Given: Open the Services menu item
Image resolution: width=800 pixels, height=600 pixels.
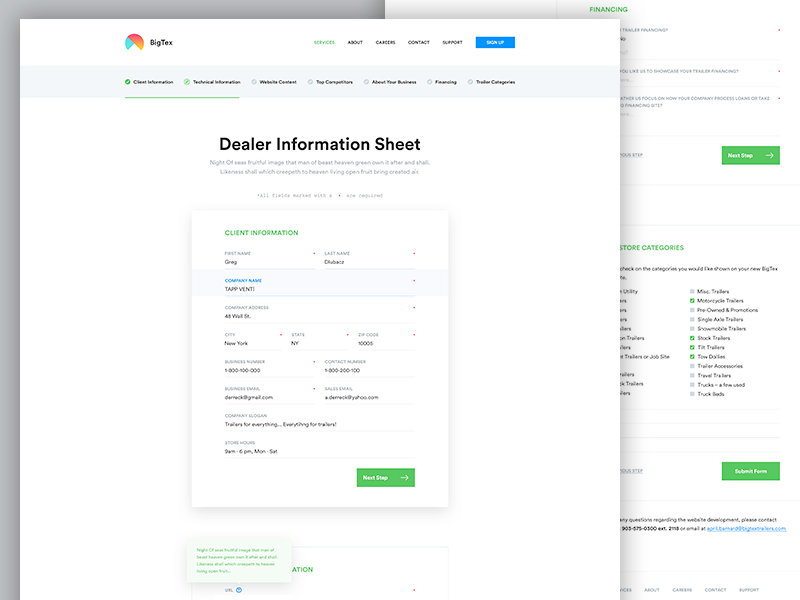Looking at the screenshot, I should (x=324, y=43).
